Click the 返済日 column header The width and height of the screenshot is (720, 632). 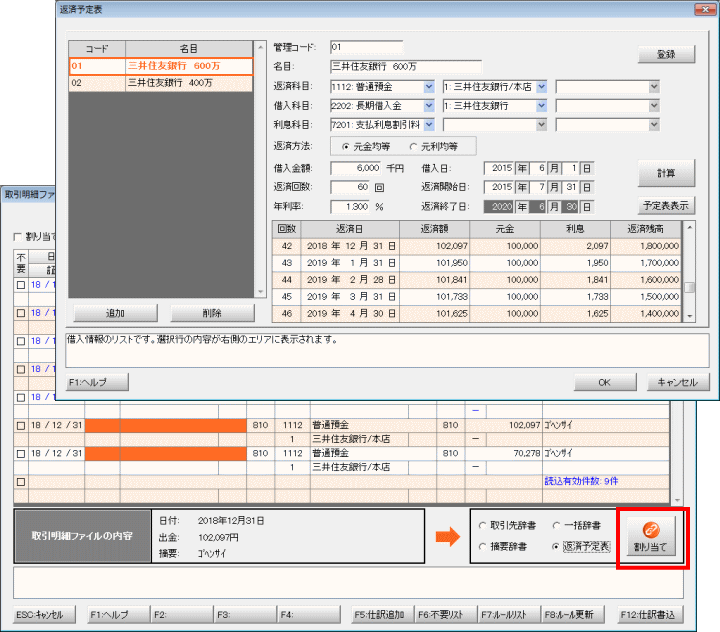pyautogui.click(x=350, y=229)
